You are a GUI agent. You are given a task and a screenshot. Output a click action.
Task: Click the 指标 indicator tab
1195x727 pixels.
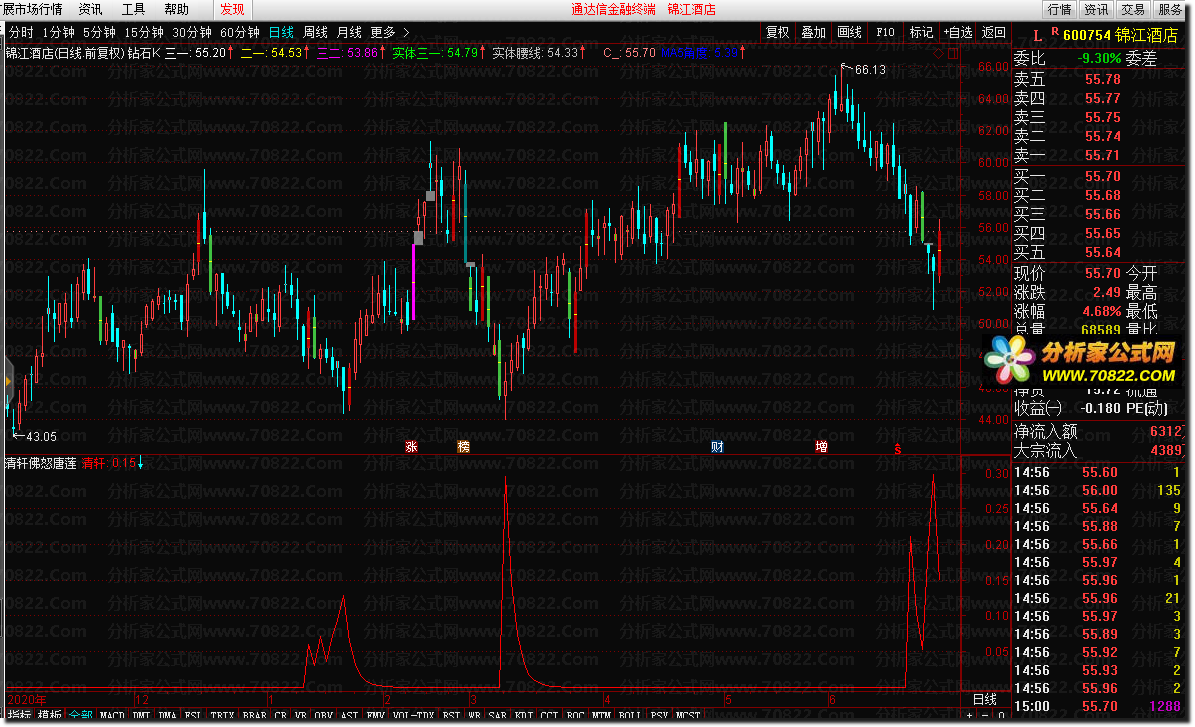(20, 715)
